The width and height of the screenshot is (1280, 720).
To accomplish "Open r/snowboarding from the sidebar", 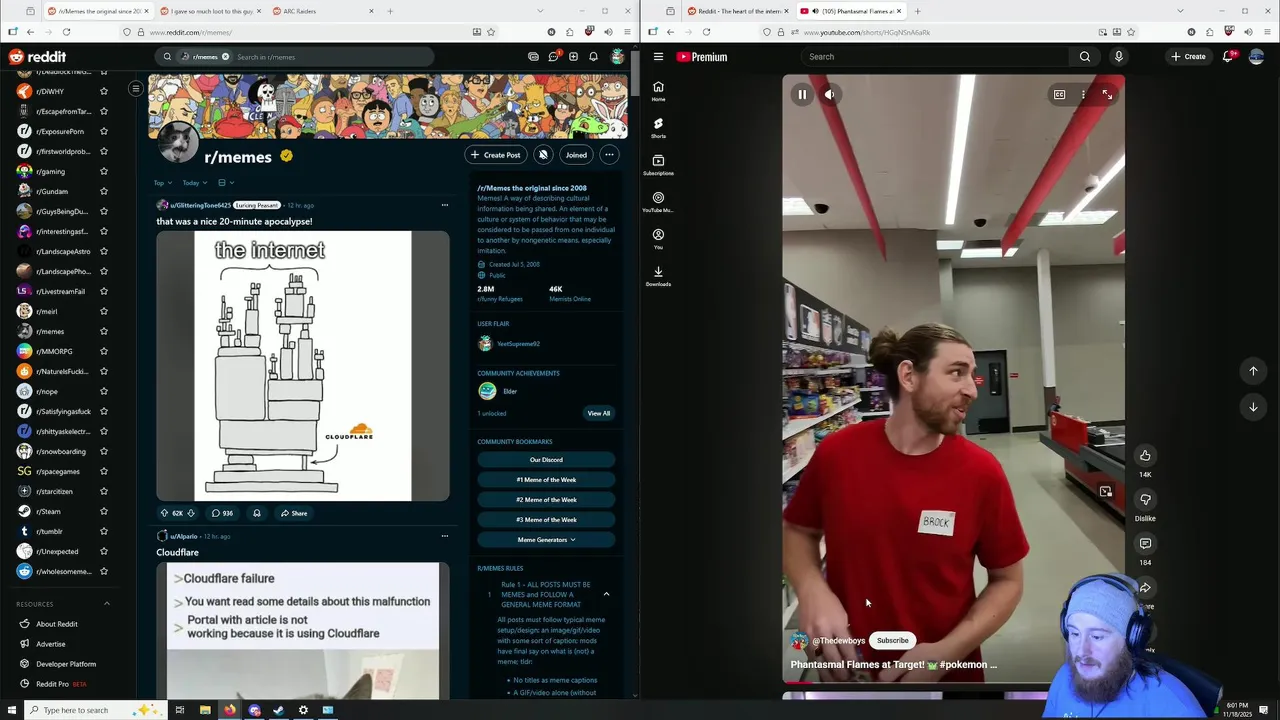I will [x=60, y=451].
